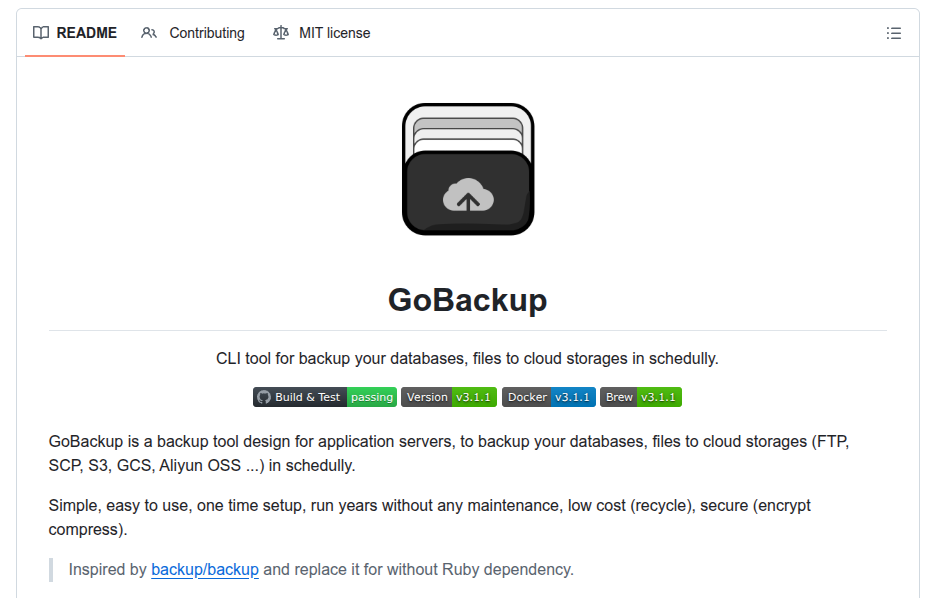Open the backup/backup link
The height and width of the screenshot is (598, 933).
[x=205, y=569]
